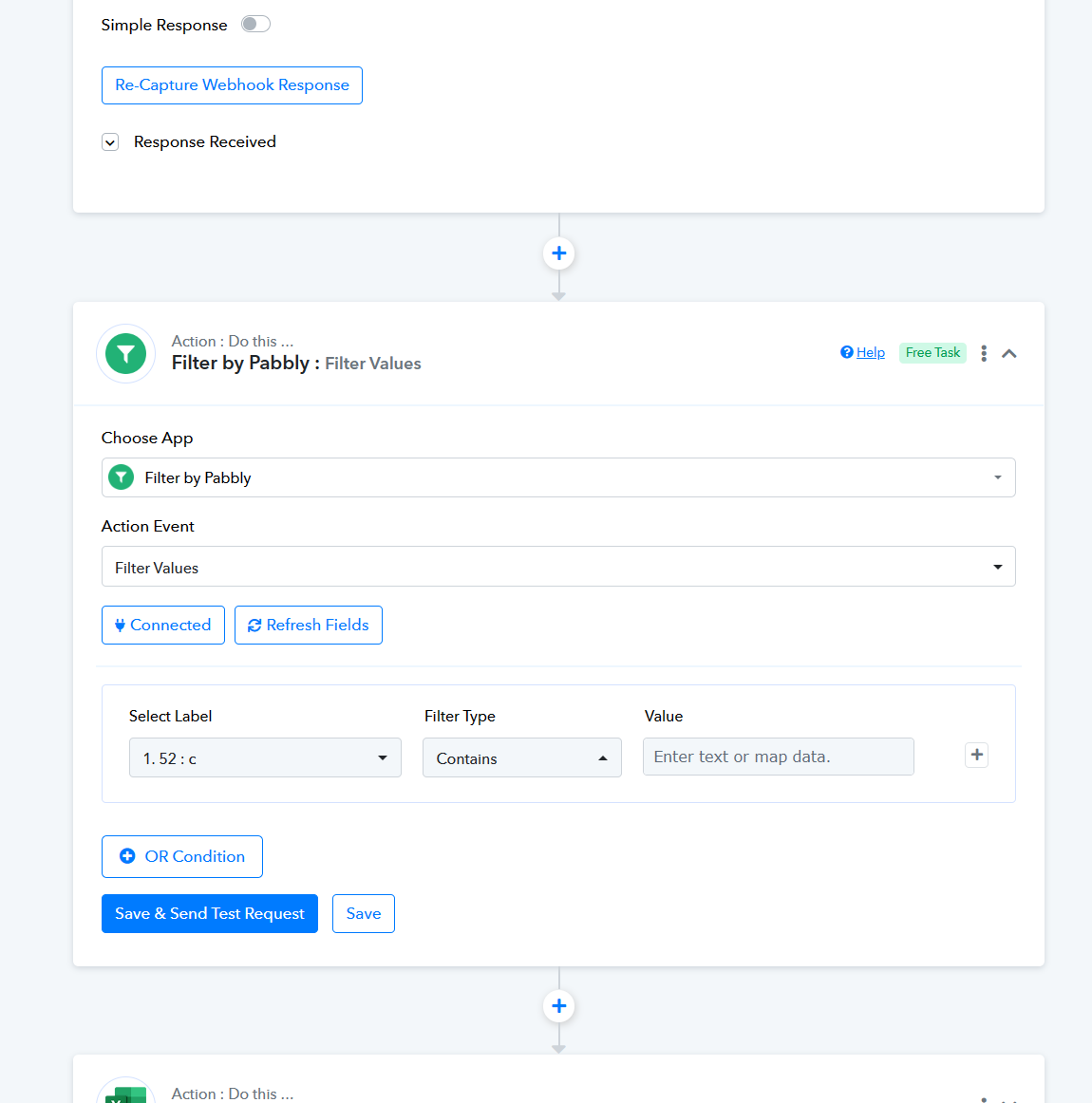
Task: Click the blue help question mark icon
Action: [846, 352]
